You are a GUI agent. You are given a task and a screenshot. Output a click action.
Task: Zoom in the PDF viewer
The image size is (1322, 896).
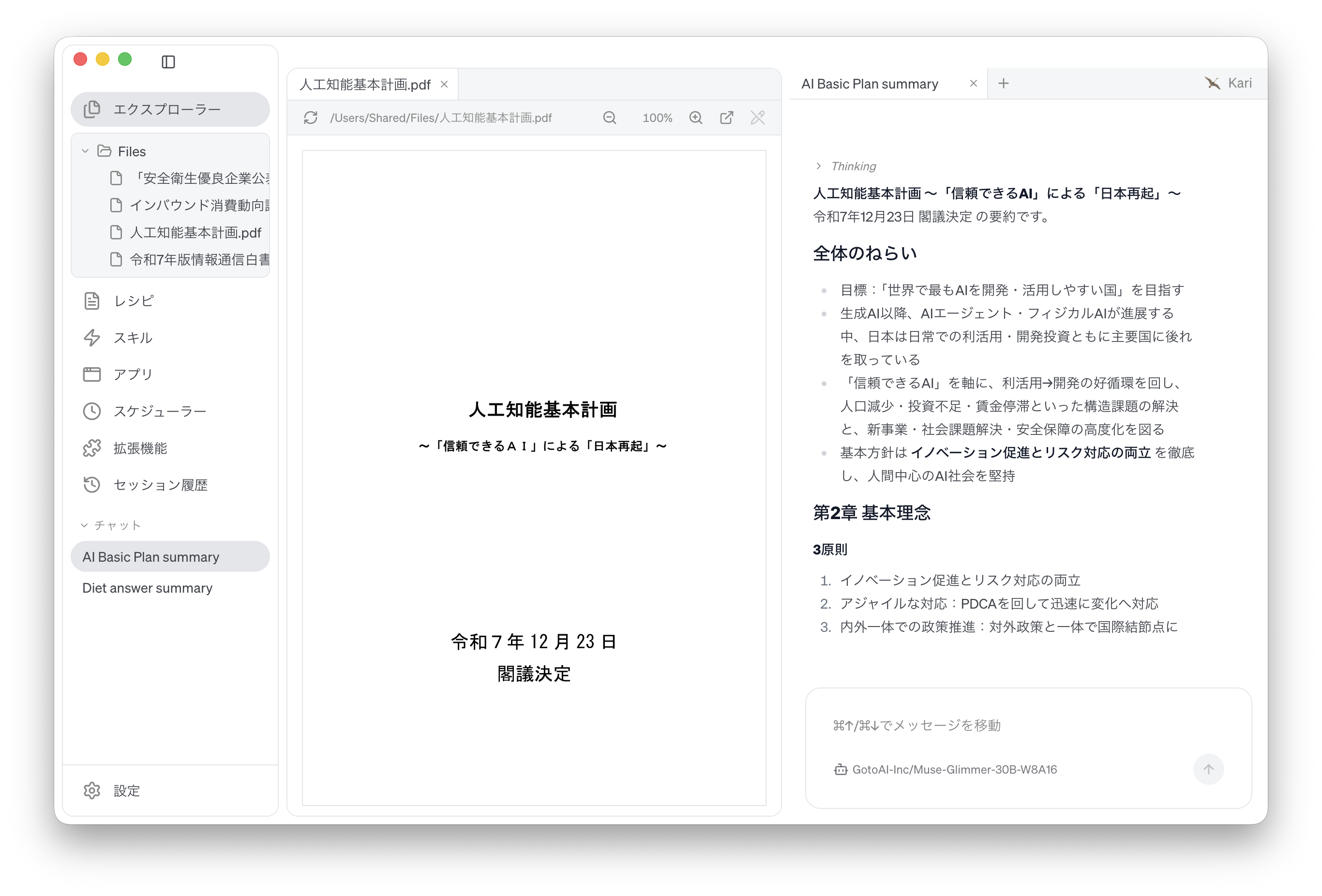696,118
